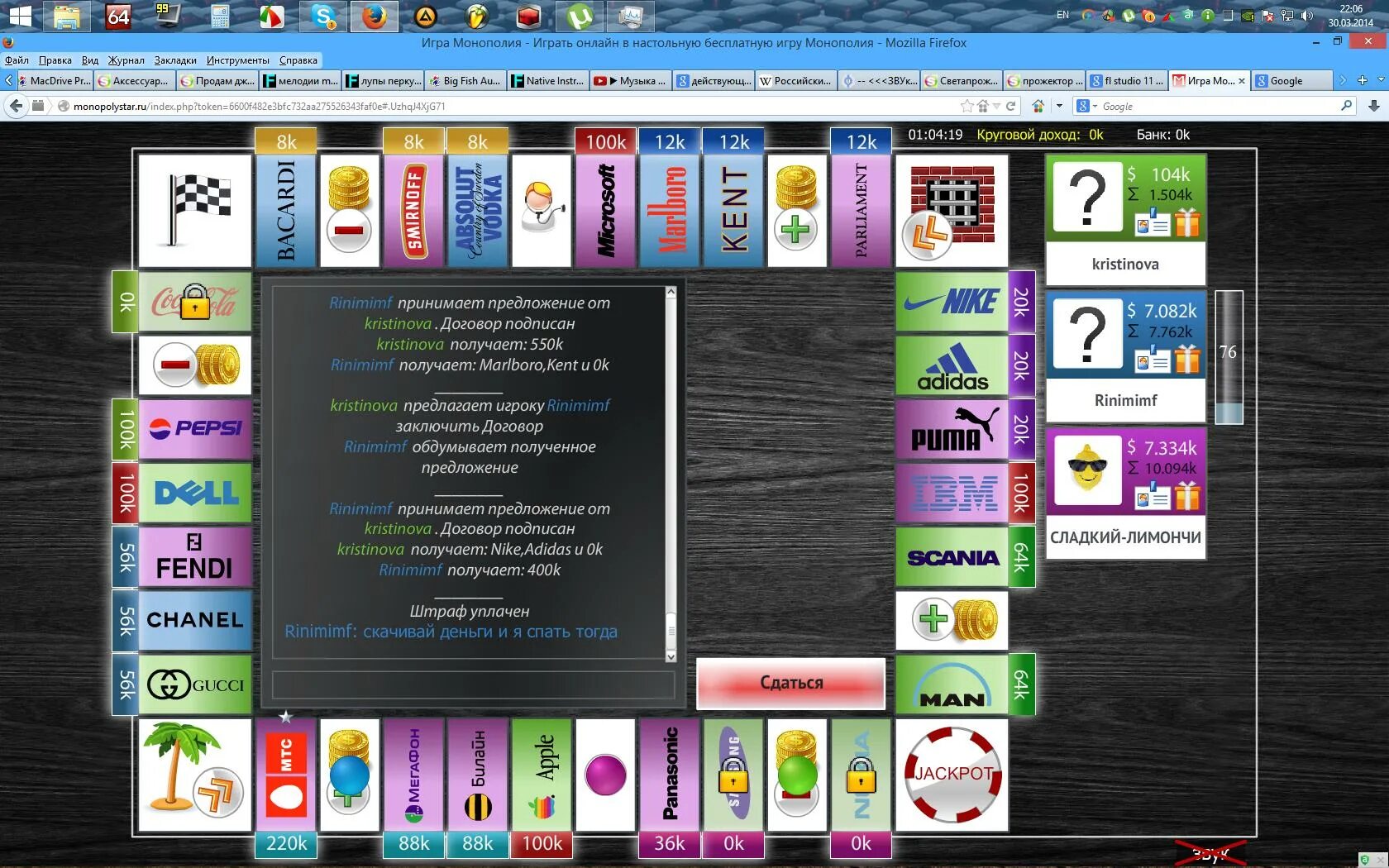Click the Microsoft property card

pyautogui.click(x=605, y=210)
